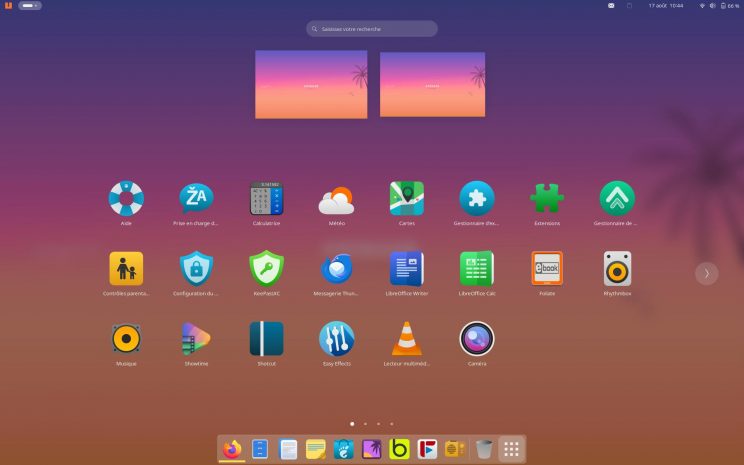Image resolution: width=744 pixels, height=465 pixels.
Task: Click the clipboard indicator in the top bar
Action: 629,6
